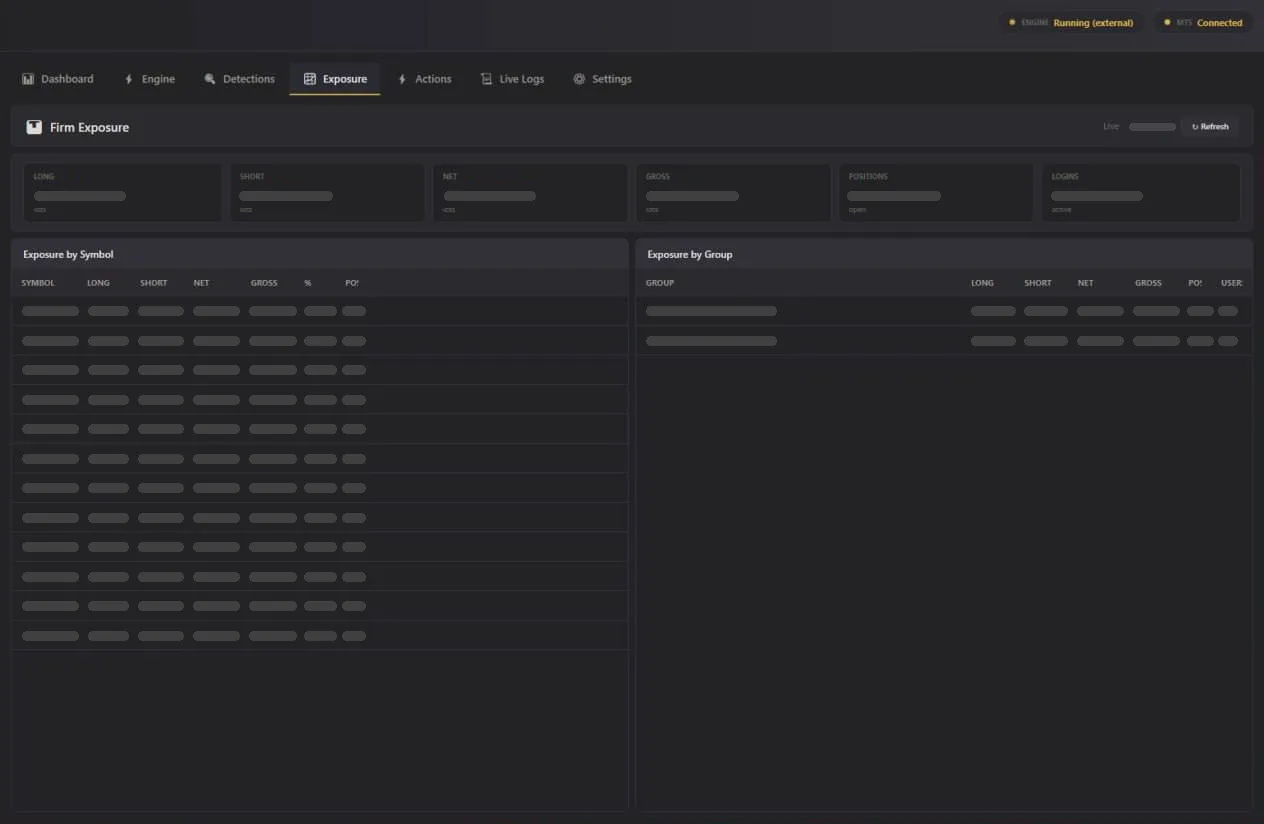
Task: Click the USERS column header
Action: click(1232, 283)
